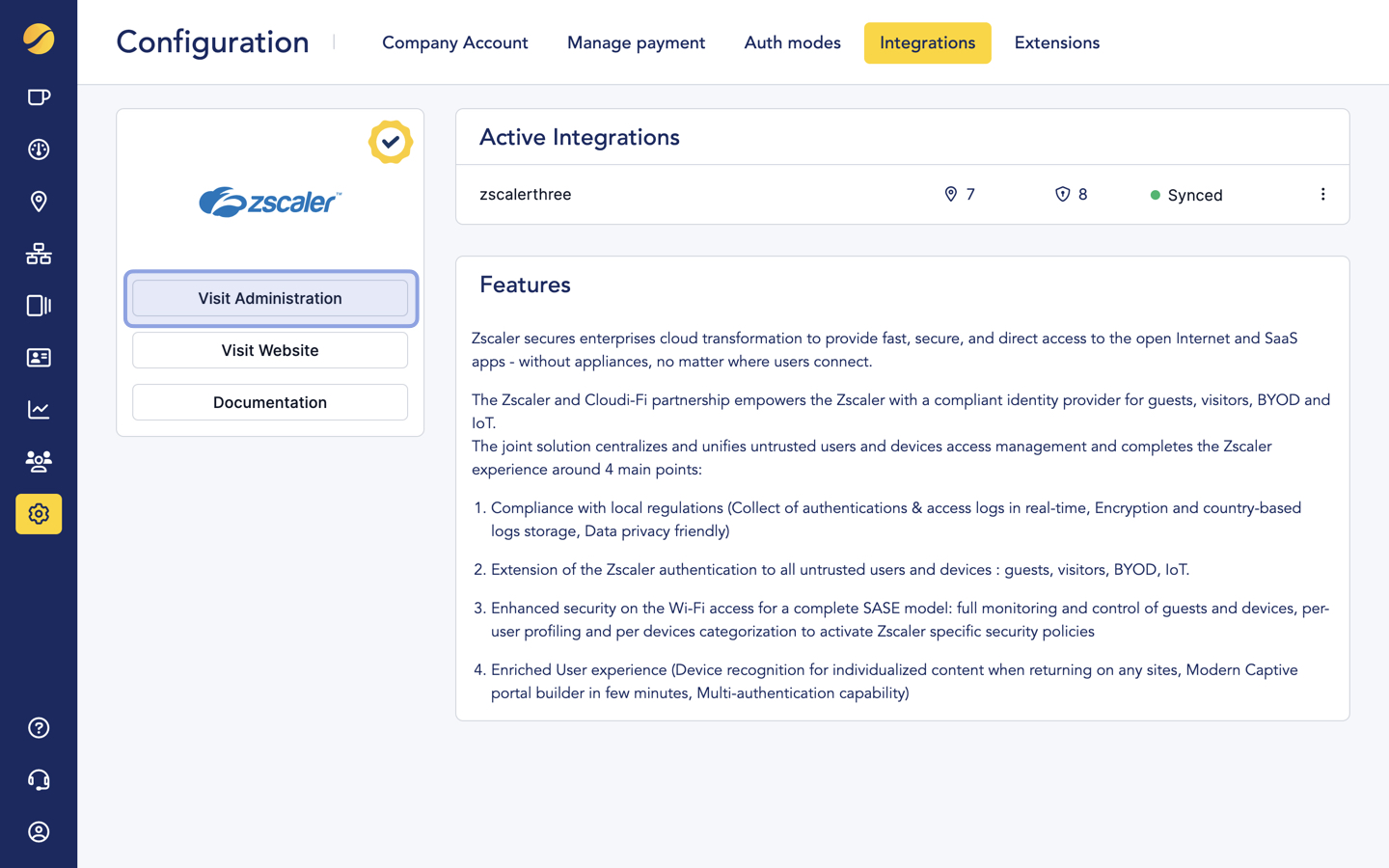
Task: Open the dashboard gauge icon in sidebar
Action: pyautogui.click(x=39, y=149)
